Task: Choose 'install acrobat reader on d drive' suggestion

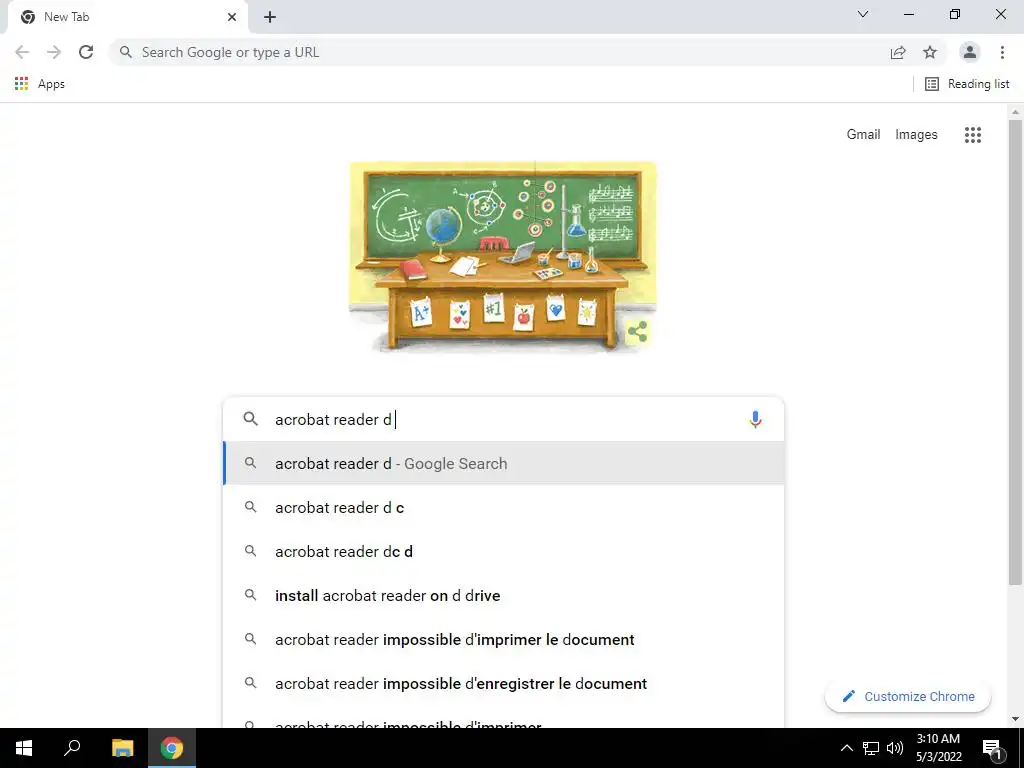Action: (x=504, y=596)
